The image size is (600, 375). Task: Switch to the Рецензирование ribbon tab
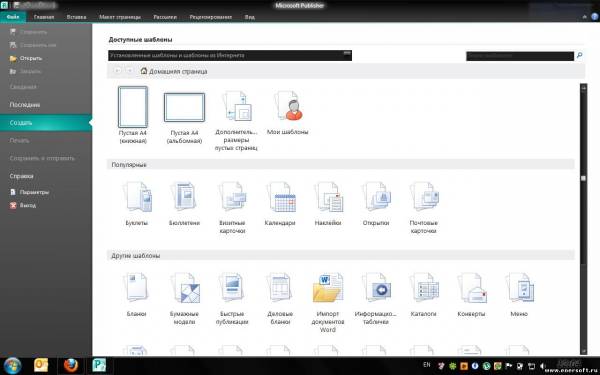coord(210,17)
